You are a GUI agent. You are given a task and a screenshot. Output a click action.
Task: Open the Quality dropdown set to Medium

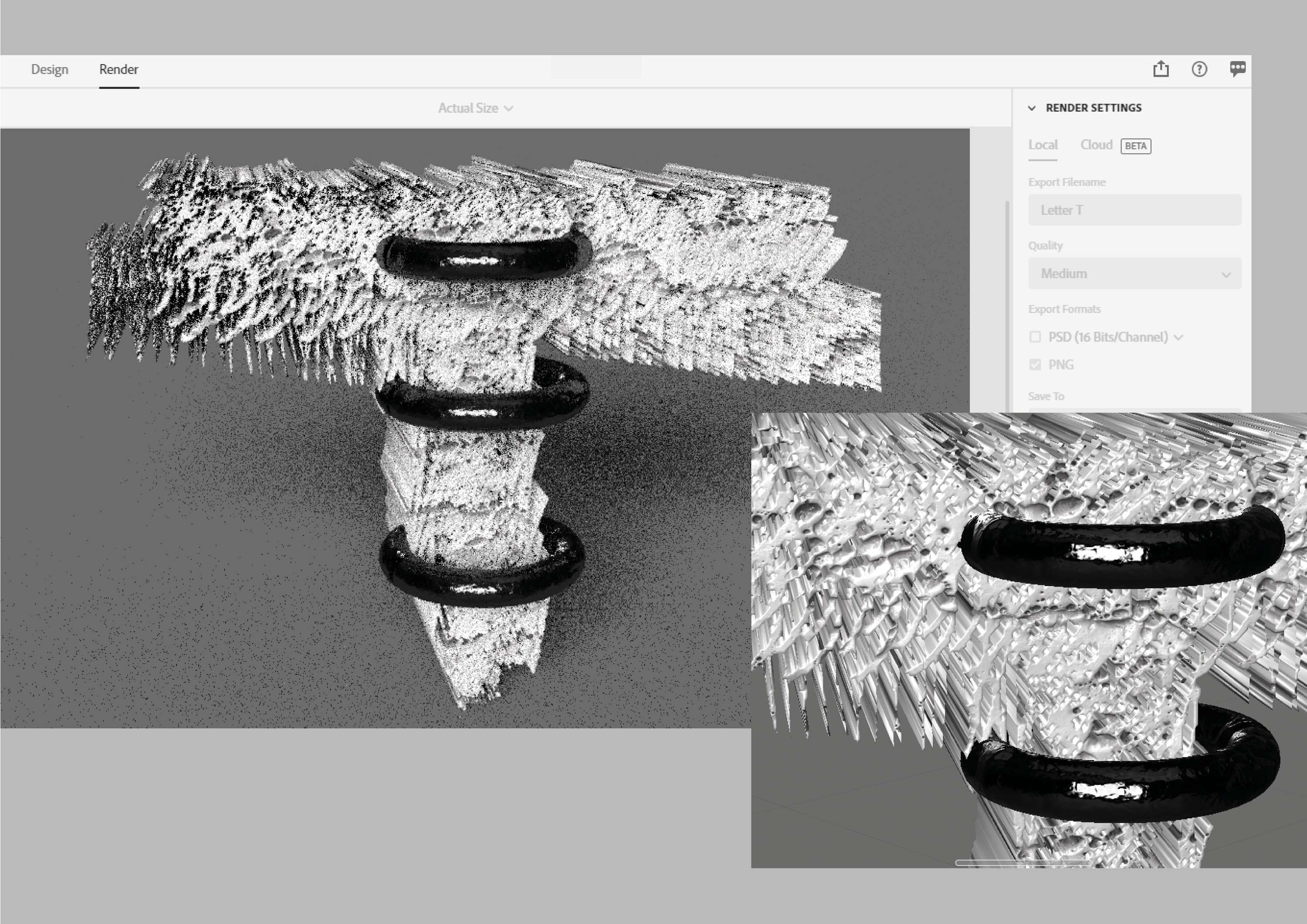point(1134,274)
